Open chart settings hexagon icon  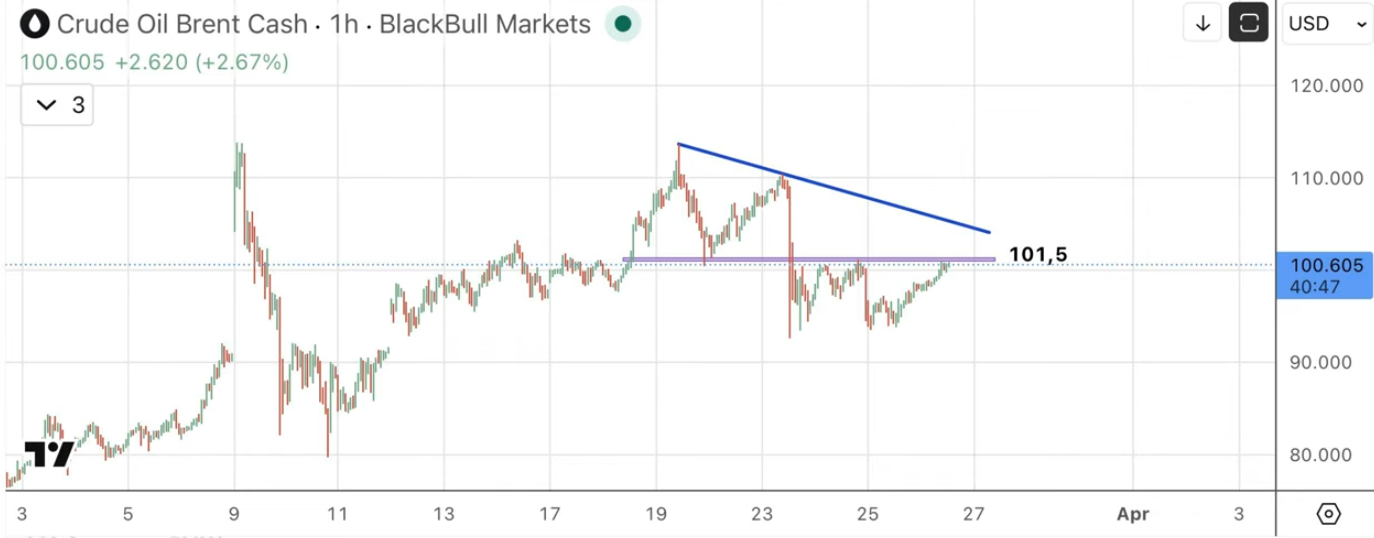tap(1328, 514)
